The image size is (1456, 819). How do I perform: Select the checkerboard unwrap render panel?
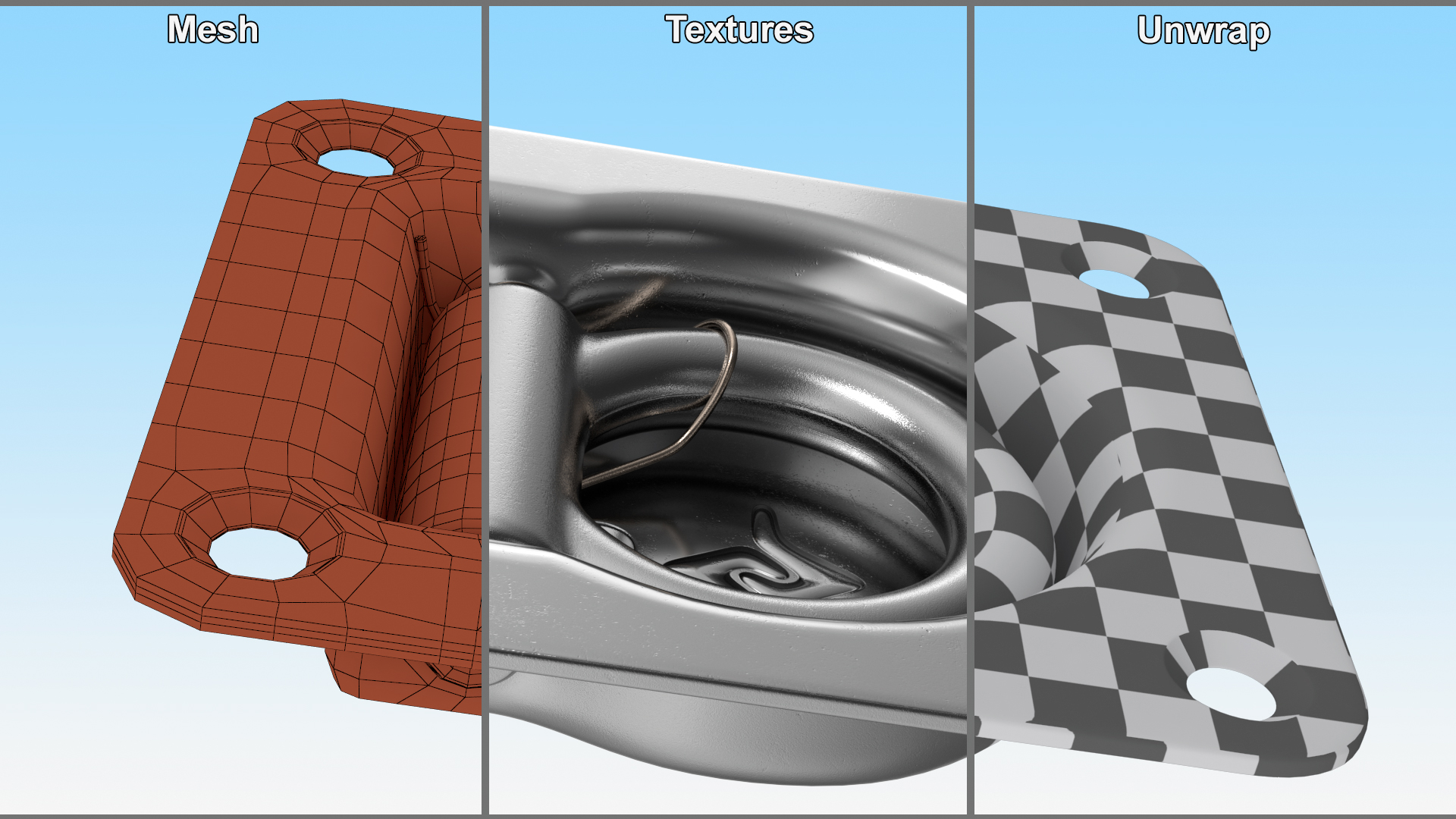pyautogui.click(x=1215, y=410)
